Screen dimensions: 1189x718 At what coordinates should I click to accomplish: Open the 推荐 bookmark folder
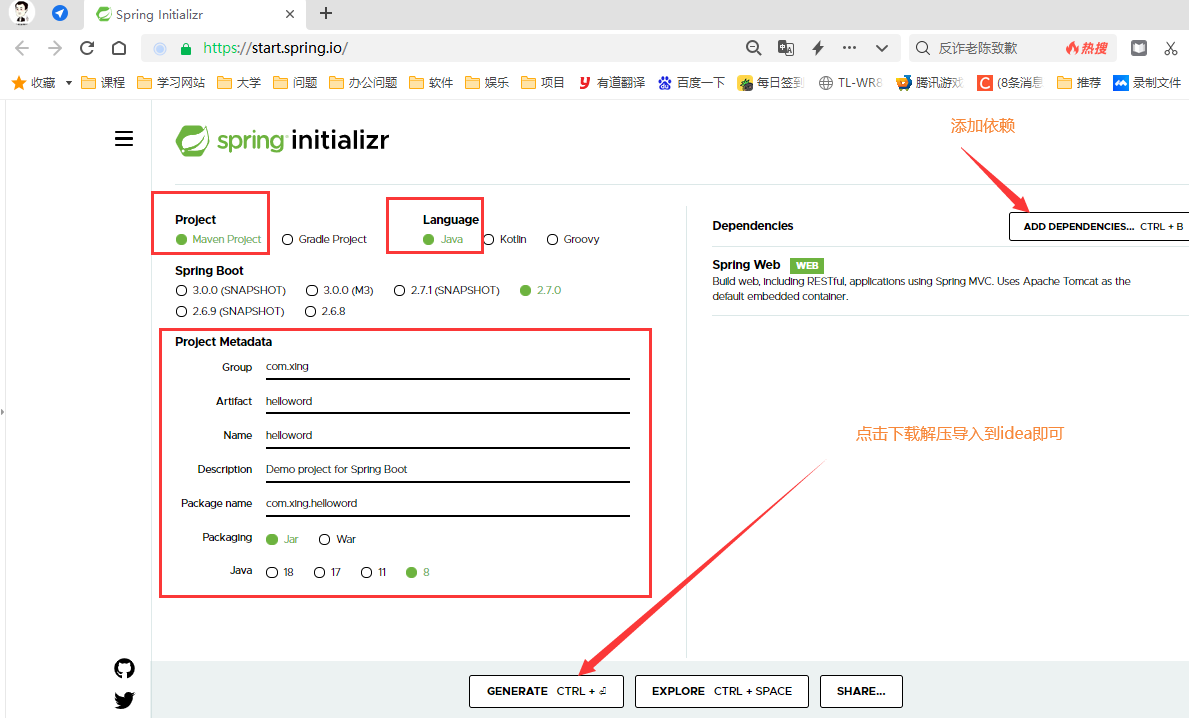tap(1078, 83)
